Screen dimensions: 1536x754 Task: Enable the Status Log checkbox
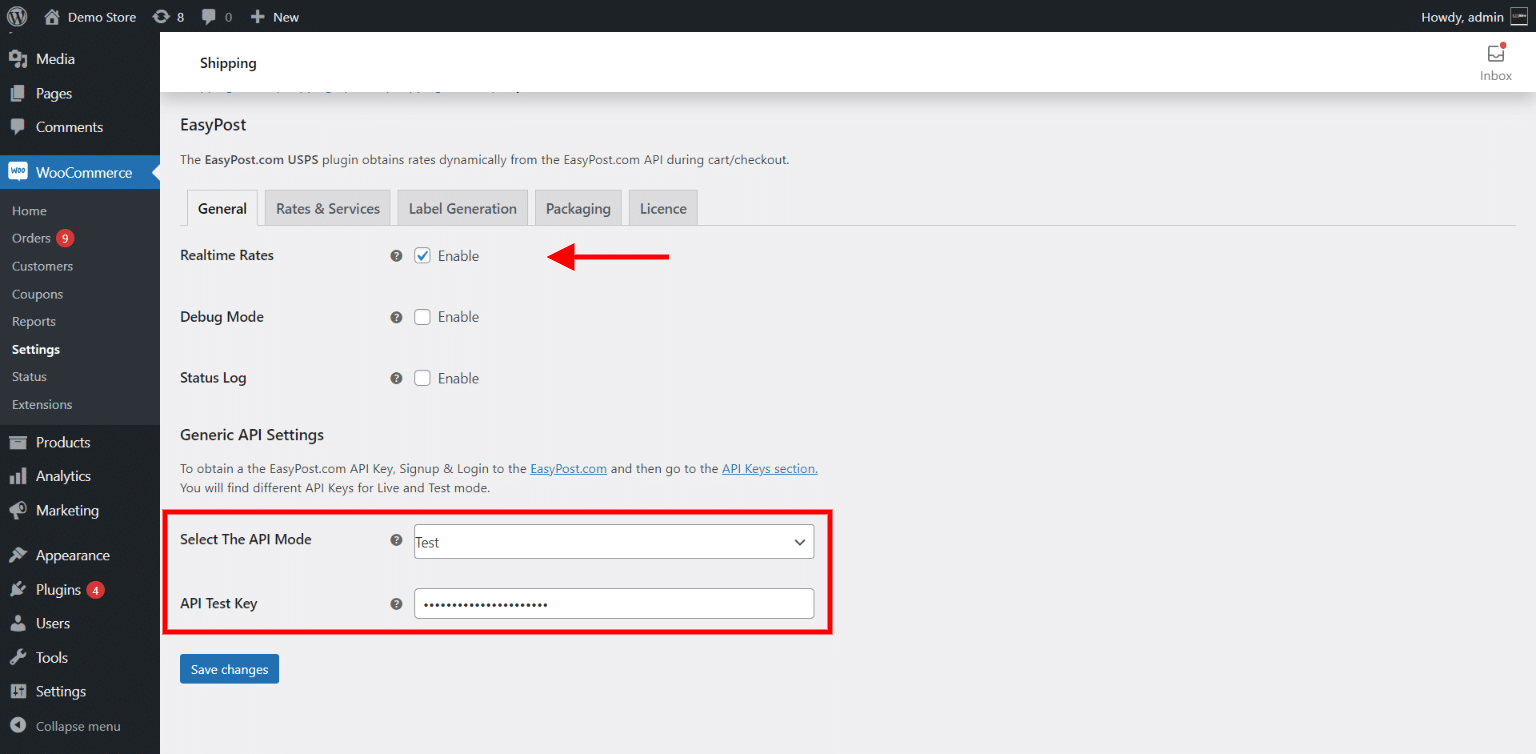pyautogui.click(x=423, y=378)
